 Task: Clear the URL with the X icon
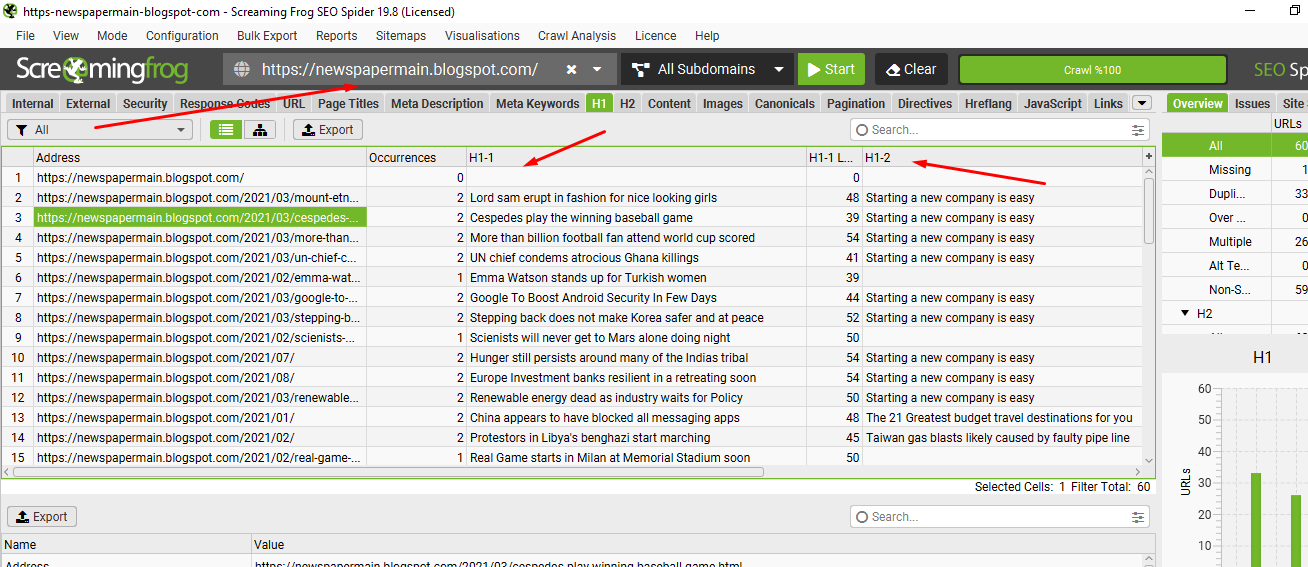(x=571, y=70)
